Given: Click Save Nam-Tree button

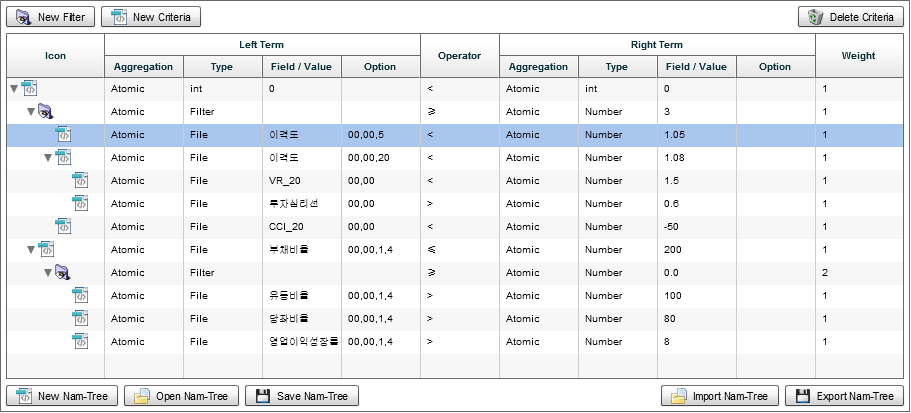Looking at the screenshot, I should 302,396.
